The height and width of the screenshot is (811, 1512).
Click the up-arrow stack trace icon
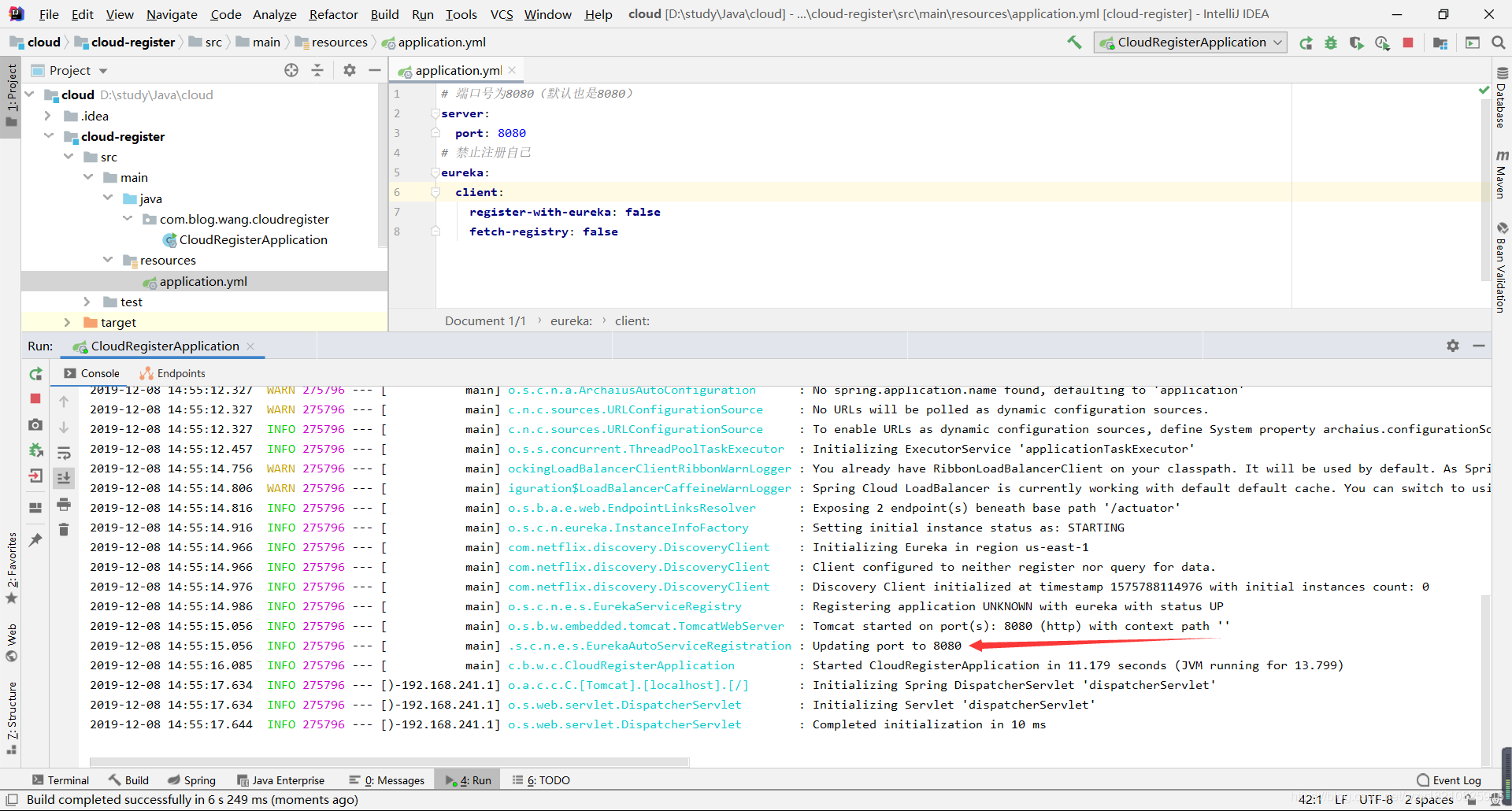pyautogui.click(x=64, y=402)
